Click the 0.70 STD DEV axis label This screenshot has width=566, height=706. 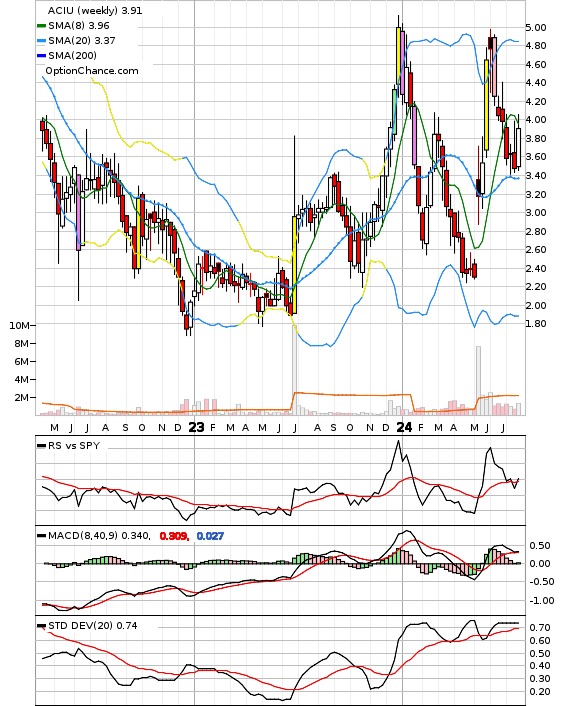[539, 628]
